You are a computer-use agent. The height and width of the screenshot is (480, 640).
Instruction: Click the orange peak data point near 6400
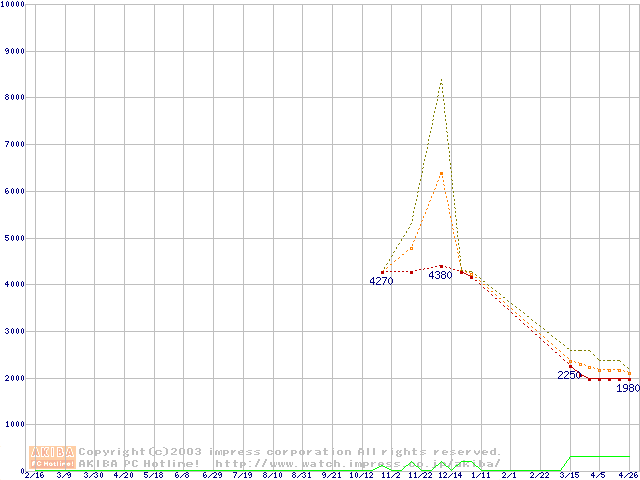[x=441, y=174]
